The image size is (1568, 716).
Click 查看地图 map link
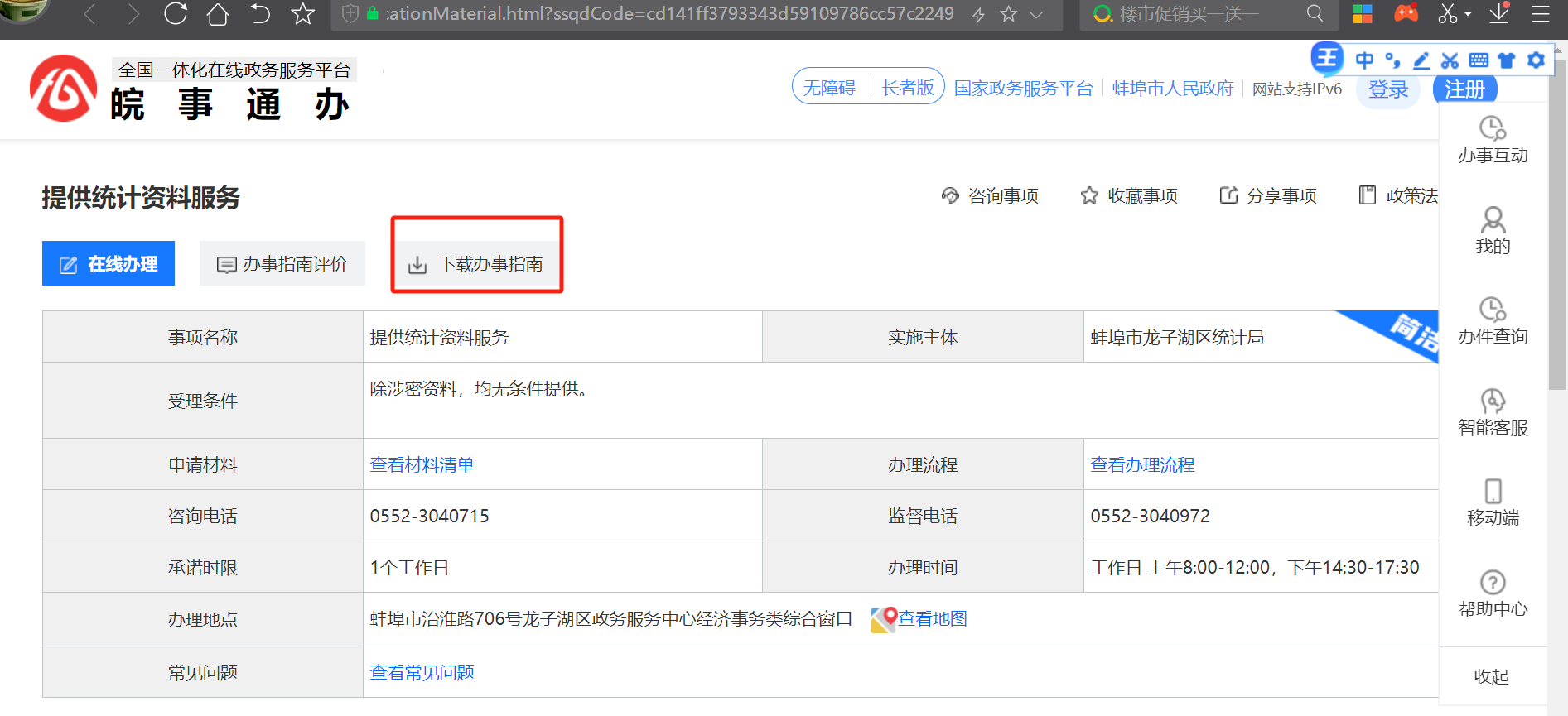pyautogui.click(x=932, y=618)
